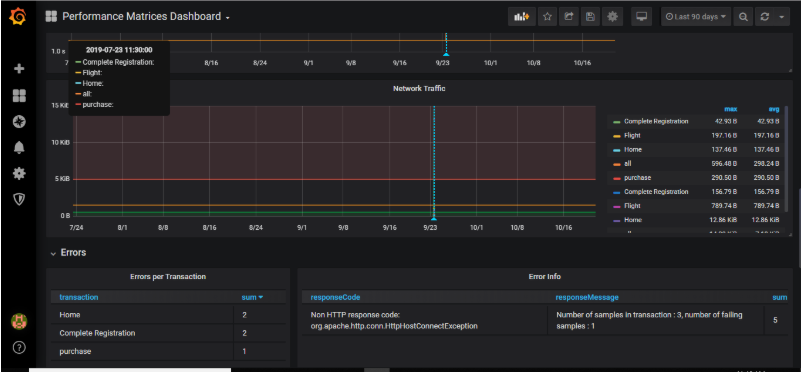
Task: Star this dashboard
Action: coord(547,16)
